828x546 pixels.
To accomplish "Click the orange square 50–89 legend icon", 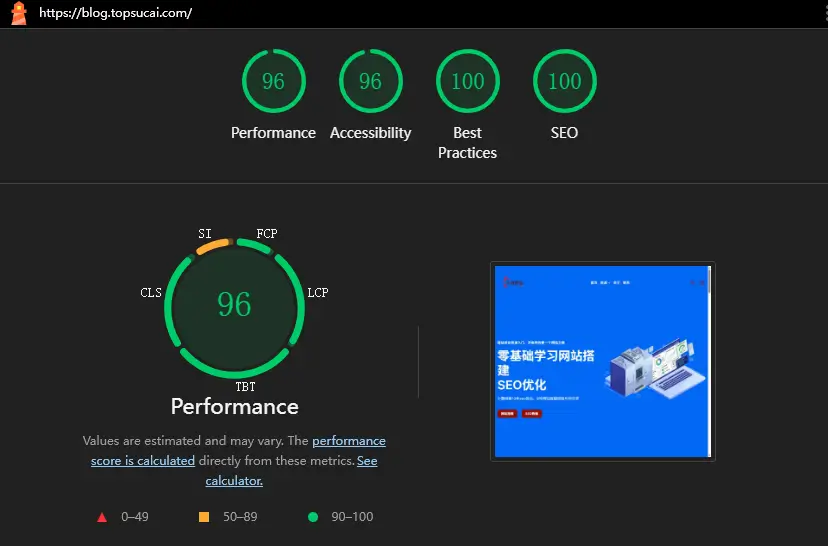I will (x=204, y=517).
